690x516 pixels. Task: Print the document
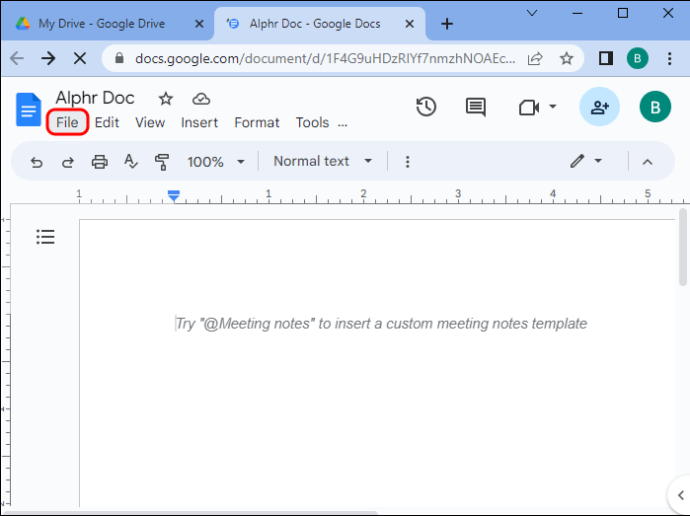99,162
